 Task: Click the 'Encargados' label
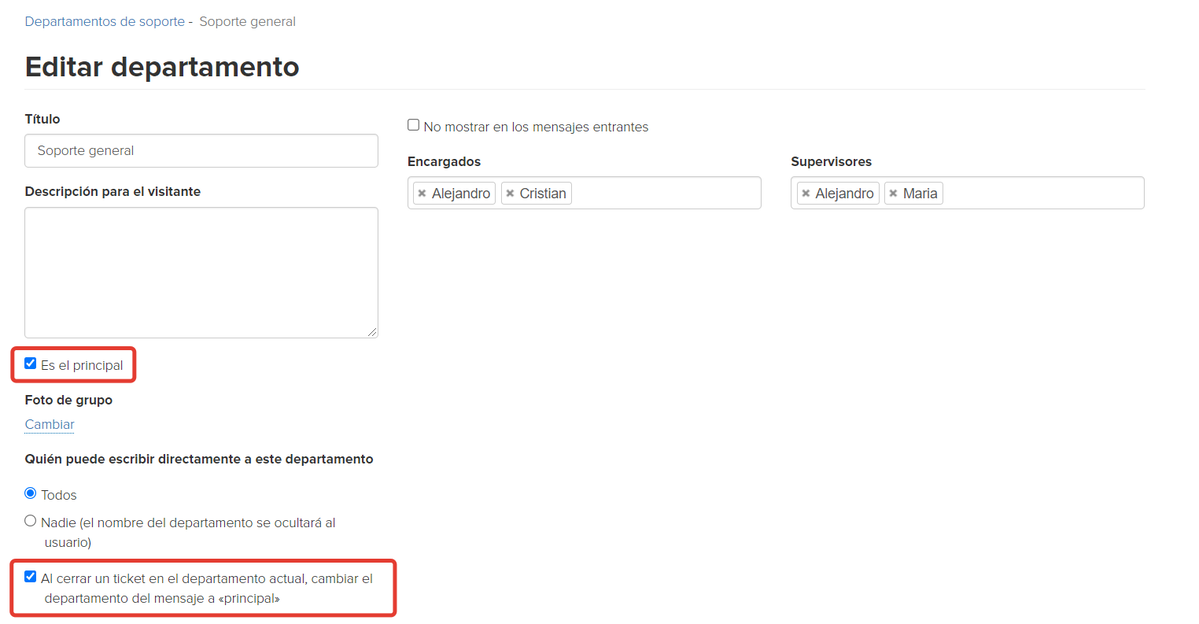[444, 161]
